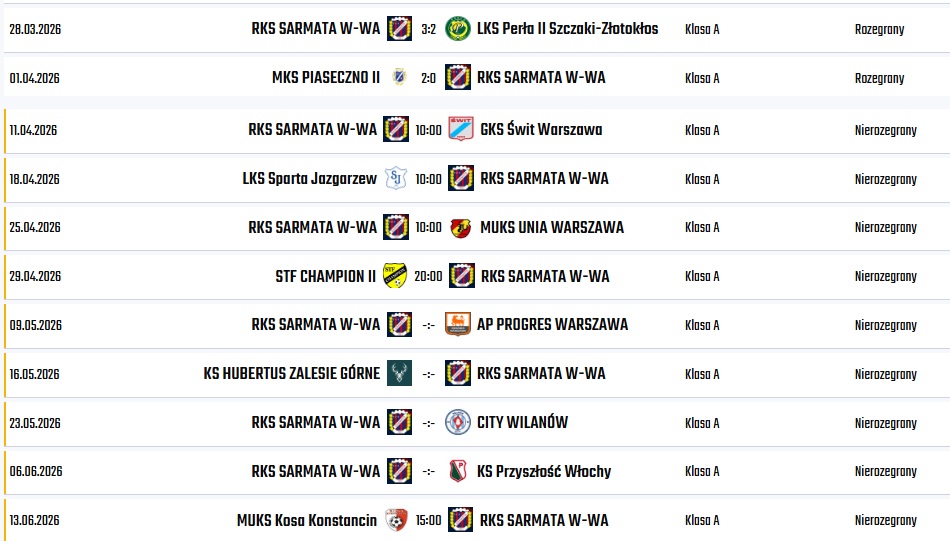Open the KS HUBERTUS ZALESIE GÓRNE team link
Image resolution: width=950 pixels, height=541 pixels.
pyautogui.click(x=292, y=373)
